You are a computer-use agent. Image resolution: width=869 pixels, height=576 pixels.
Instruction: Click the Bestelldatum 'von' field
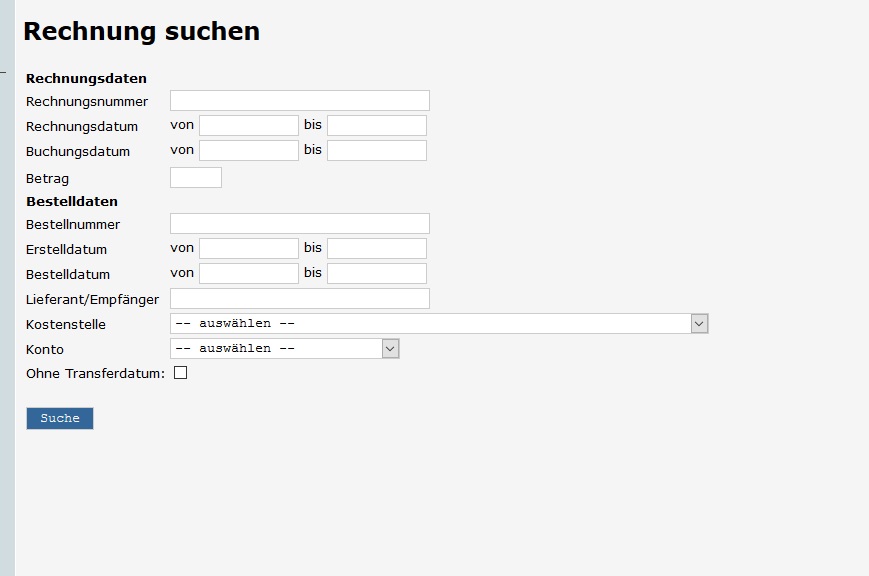(248, 274)
